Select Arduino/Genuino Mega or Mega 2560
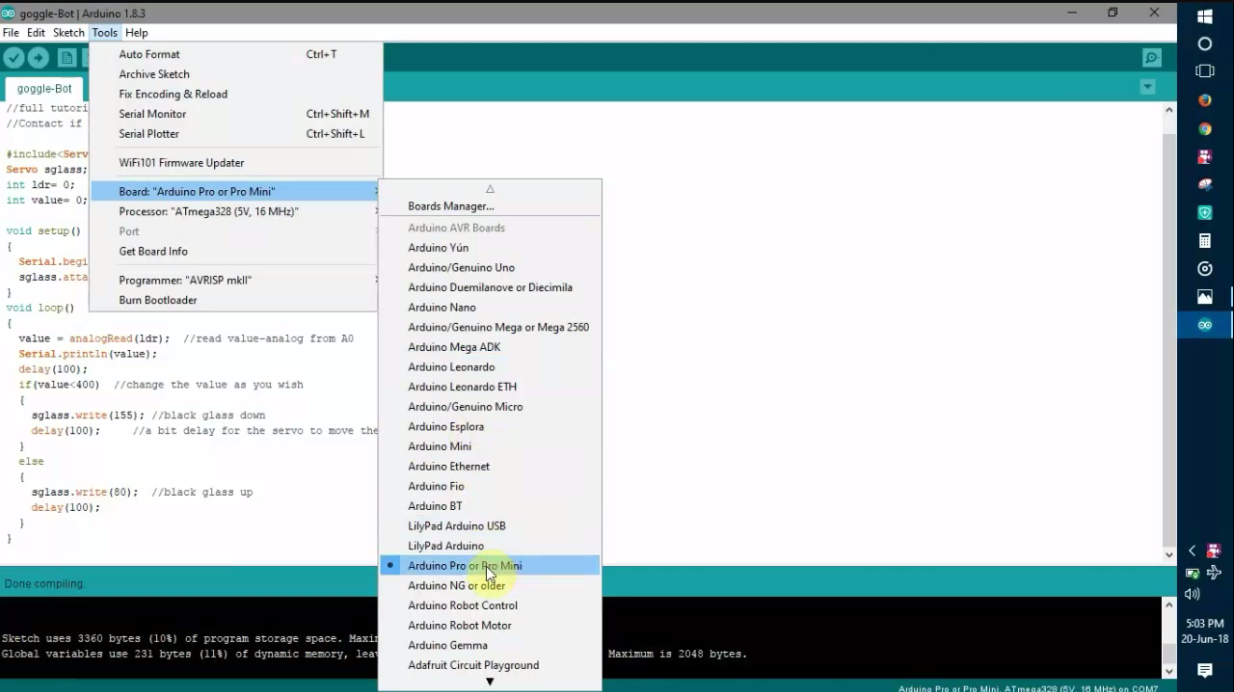 [x=490, y=327]
